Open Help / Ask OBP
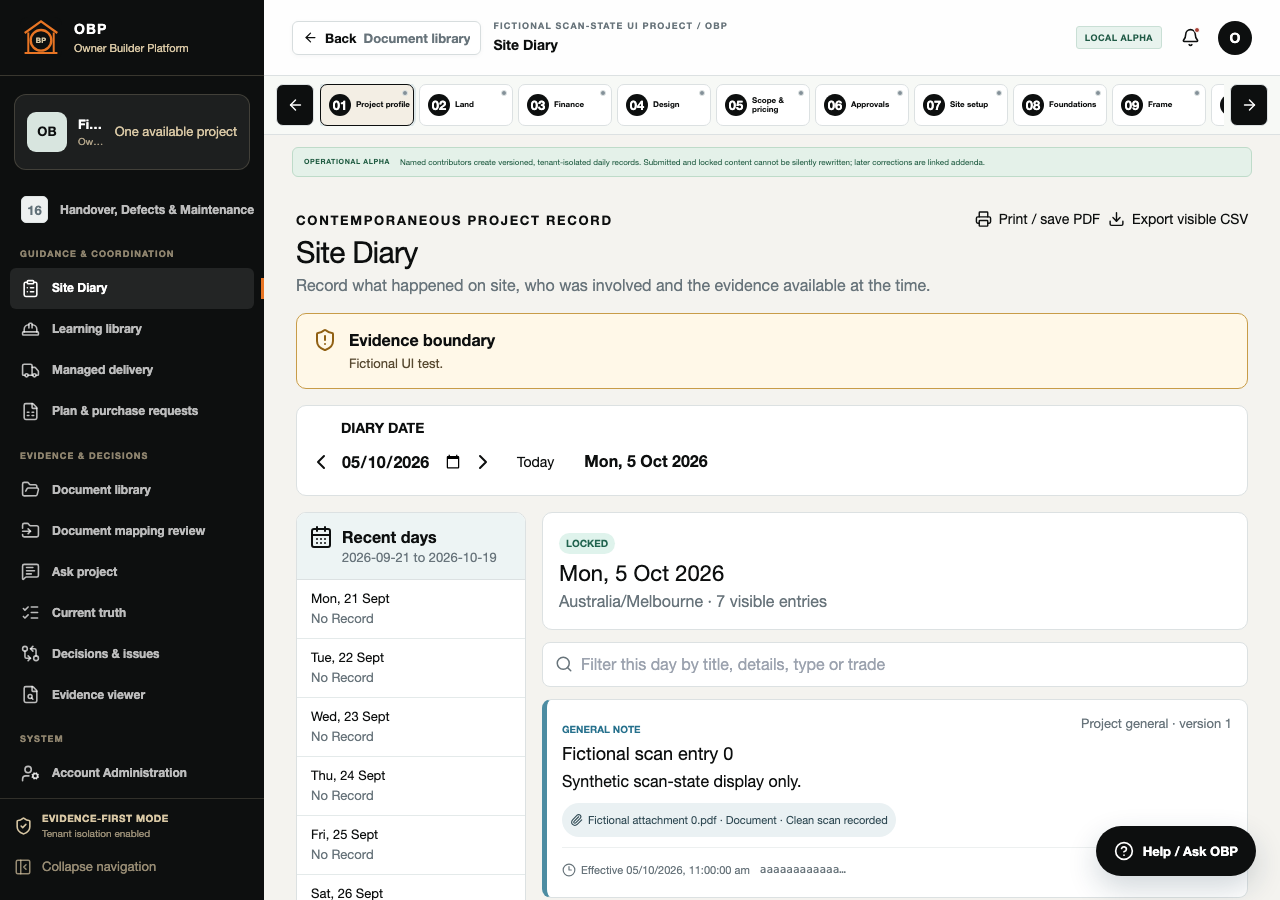The width and height of the screenshot is (1280, 900). pyautogui.click(x=1176, y=851)
